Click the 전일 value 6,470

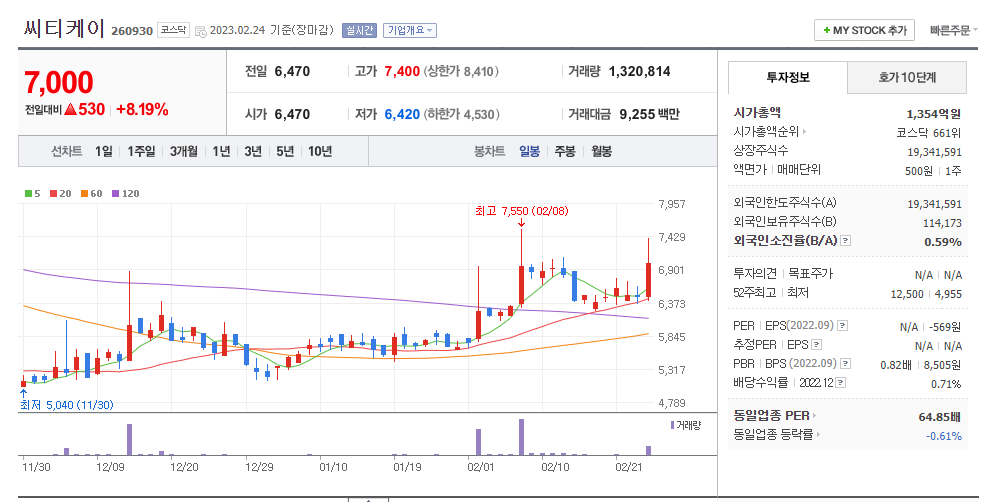click(292, 71)
